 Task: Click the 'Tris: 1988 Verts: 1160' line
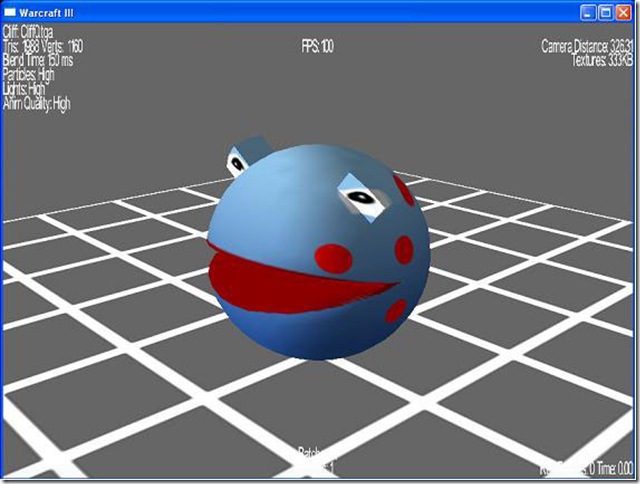(x=42, y=47)
